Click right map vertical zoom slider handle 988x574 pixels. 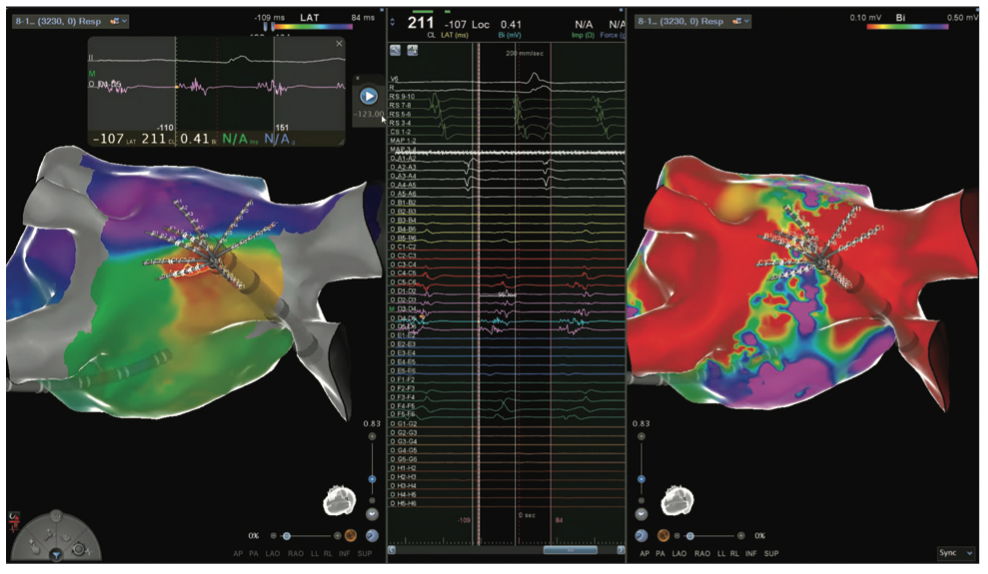641,479
